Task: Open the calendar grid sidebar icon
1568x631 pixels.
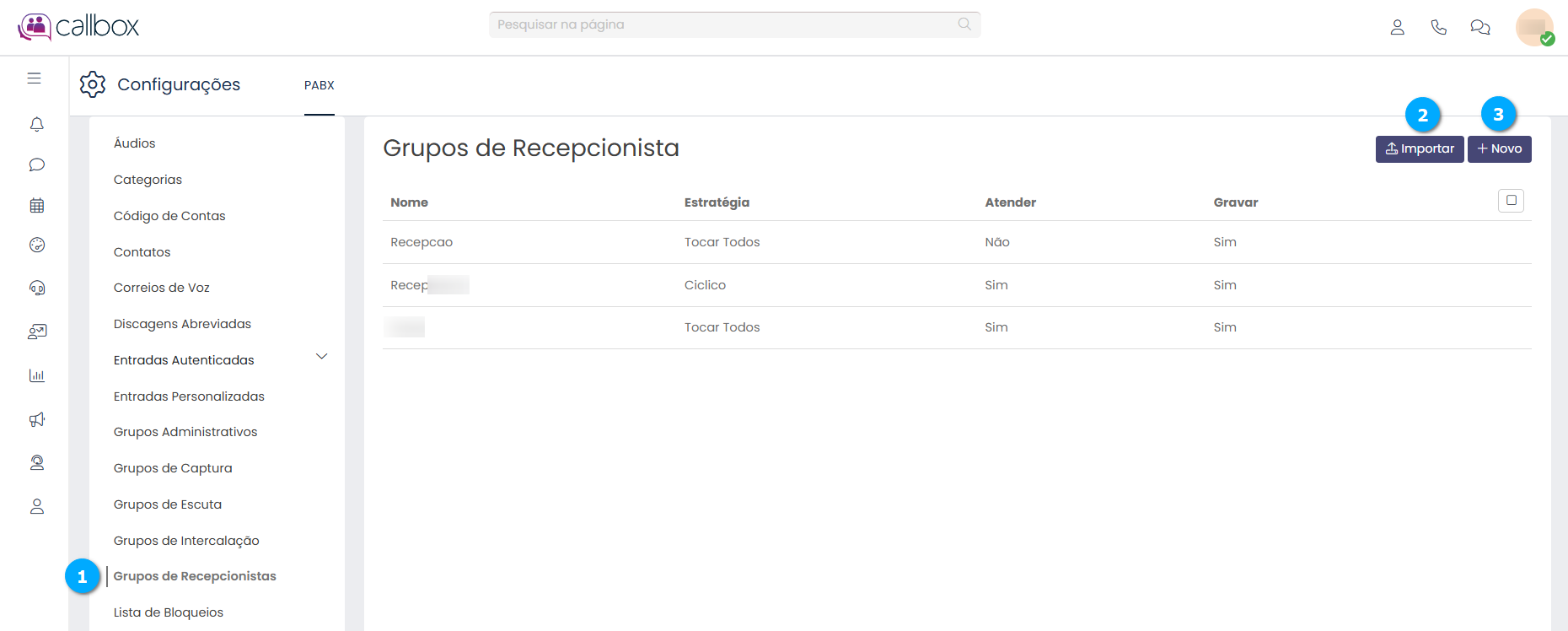Action: point(36,205)
